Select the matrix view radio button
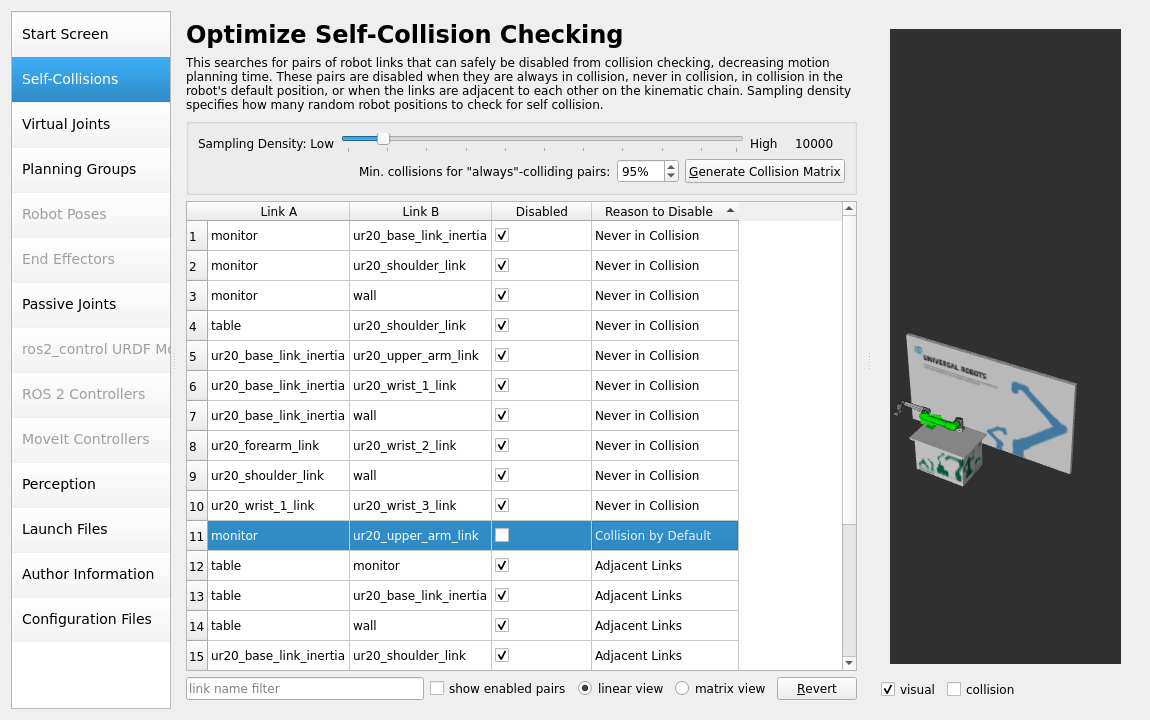This screenshot has height=720, width=1150. coord(682,688)
